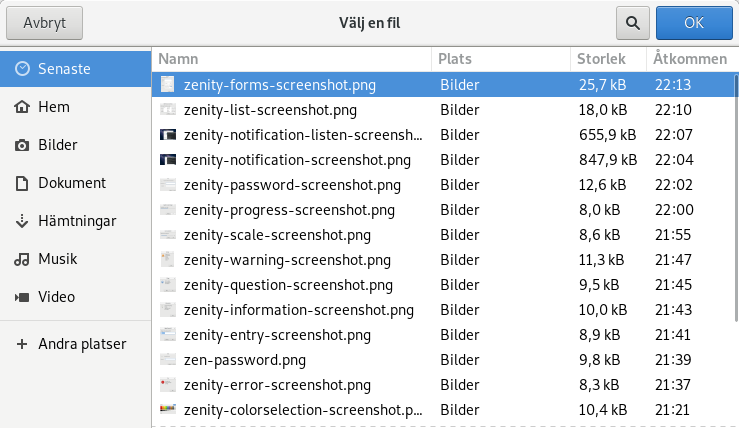Open the Hem home folder icon
This screenshot has width=739, height=428.
[x=21, y=107]
